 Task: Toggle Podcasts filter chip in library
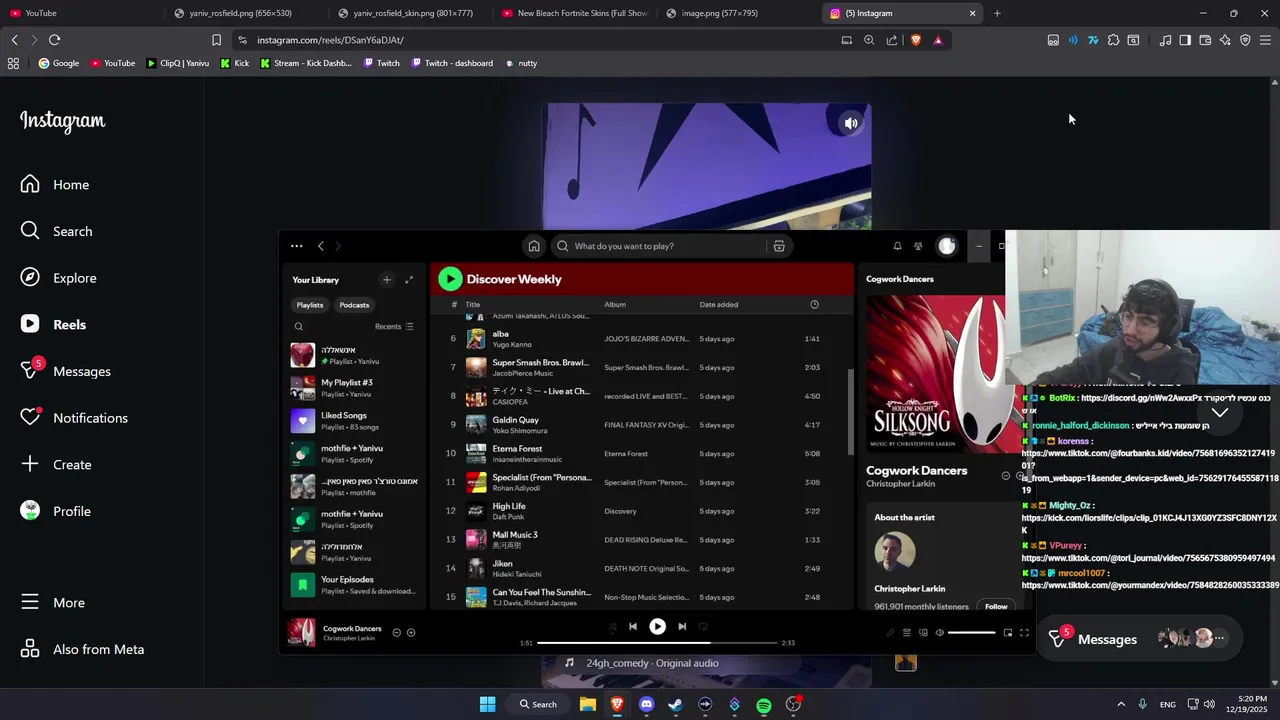(354, 305)
